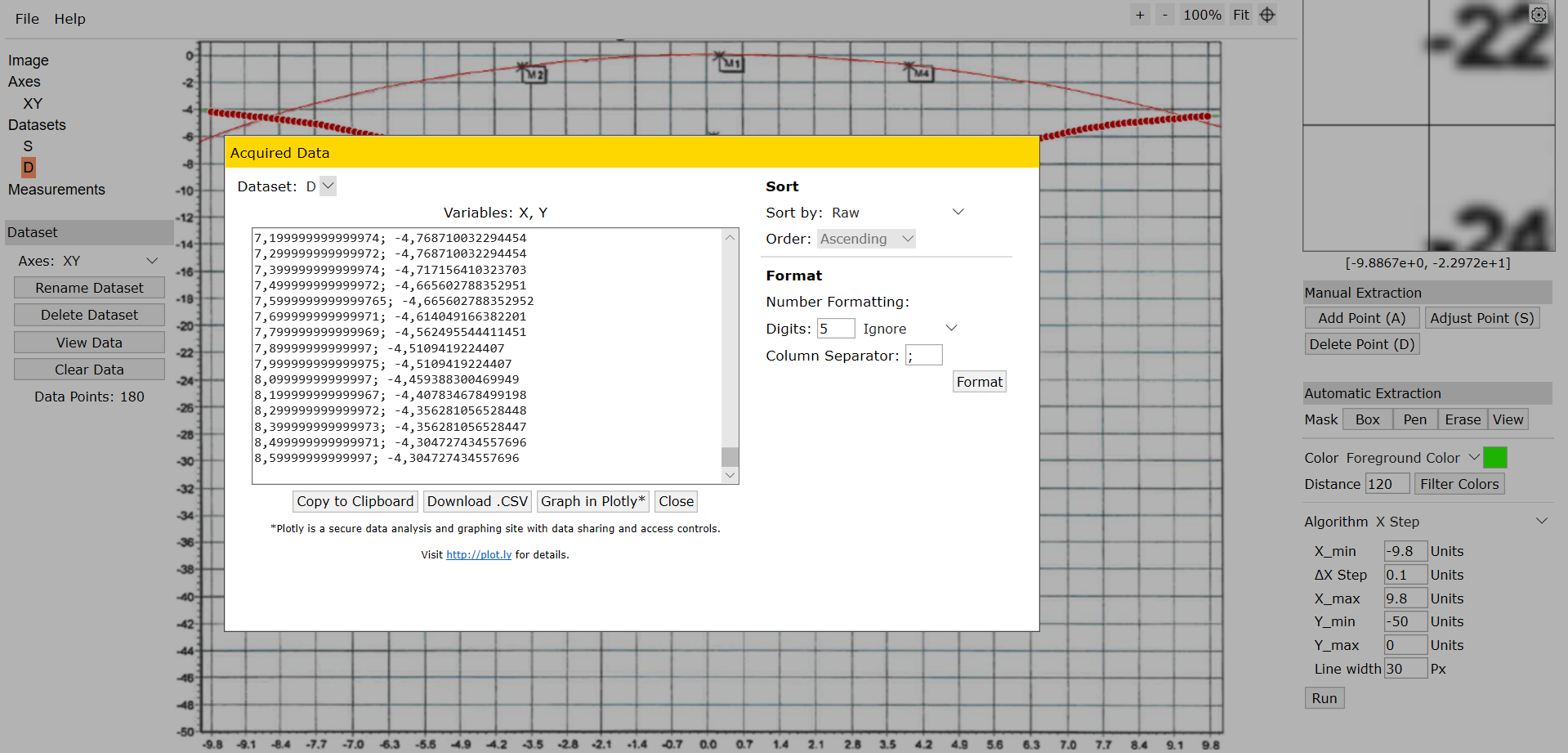The height and width of the screenshot is (753, 1568).
Task: Toggle the View mask mode
Action: pos(1508,419)
